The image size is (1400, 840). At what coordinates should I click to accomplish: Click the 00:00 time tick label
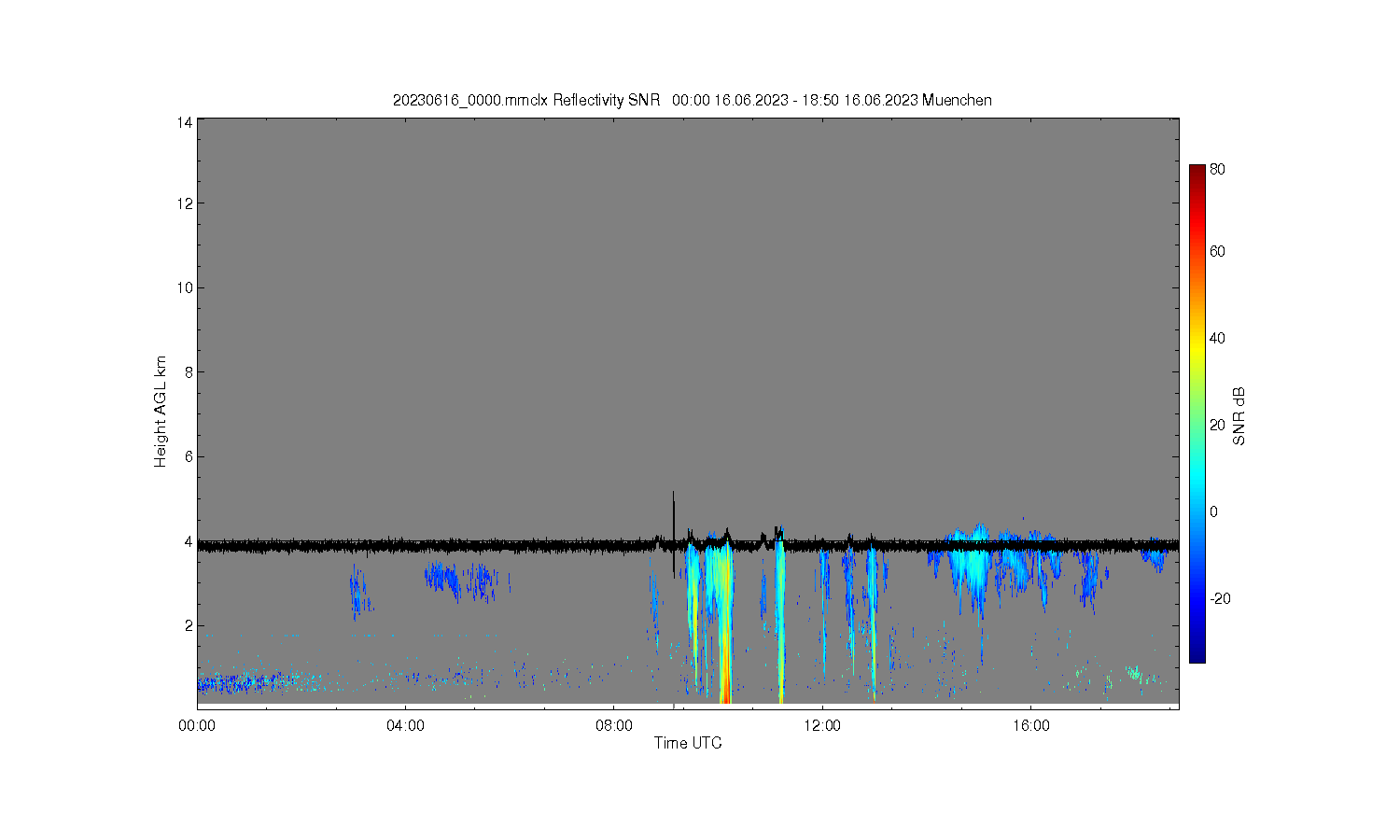coord(197,725)
